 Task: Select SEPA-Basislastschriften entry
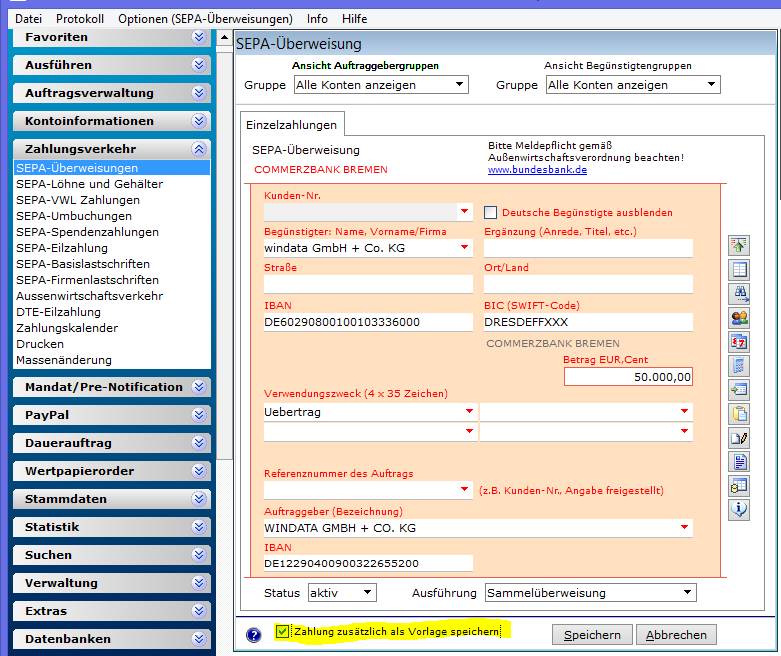click(x=83, y=263)
